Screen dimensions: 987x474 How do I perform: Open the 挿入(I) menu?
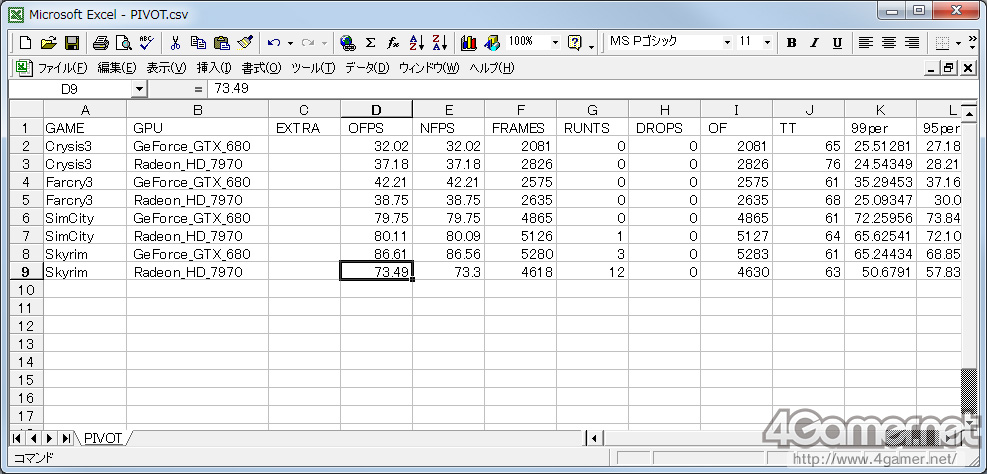214,68
